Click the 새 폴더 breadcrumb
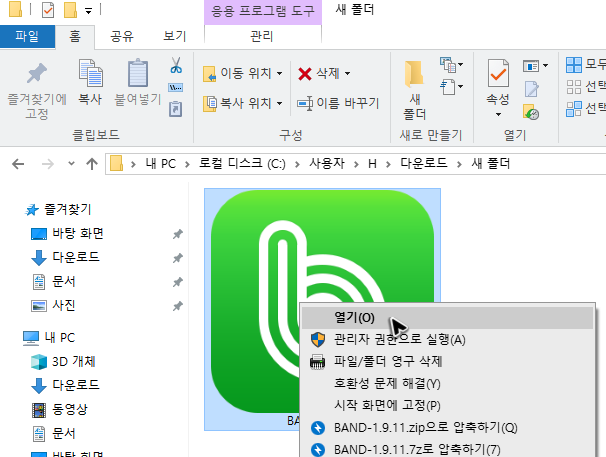 pyautogui.click(x=490, y=164)
